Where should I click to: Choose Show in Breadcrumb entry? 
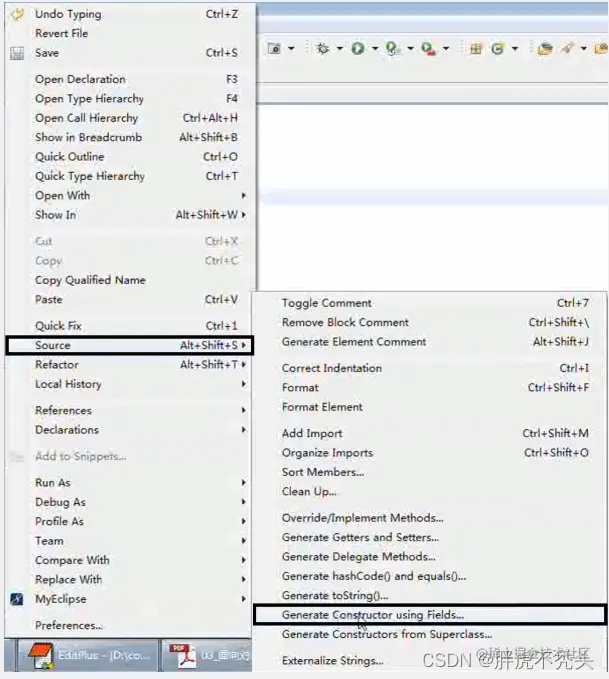point(130,137)
